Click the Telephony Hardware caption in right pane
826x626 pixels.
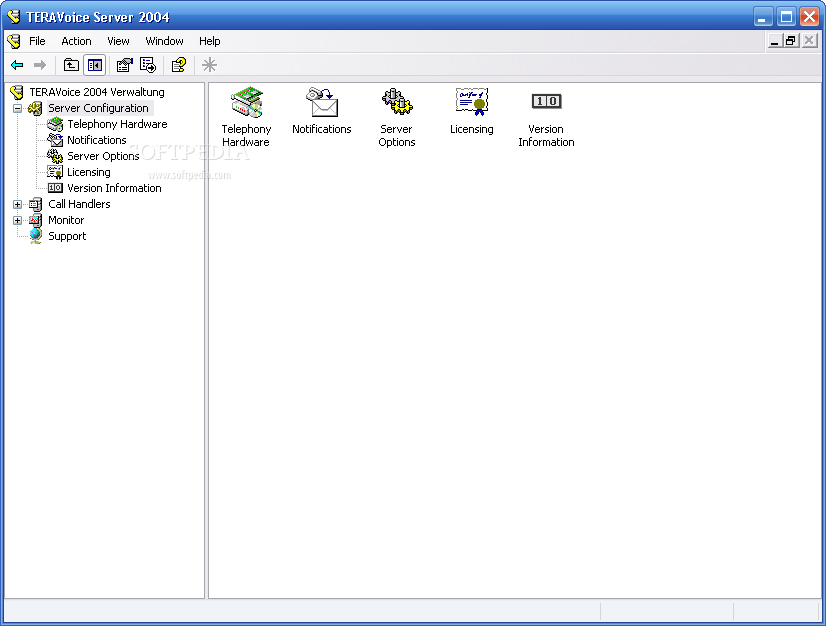pos(246,135)
